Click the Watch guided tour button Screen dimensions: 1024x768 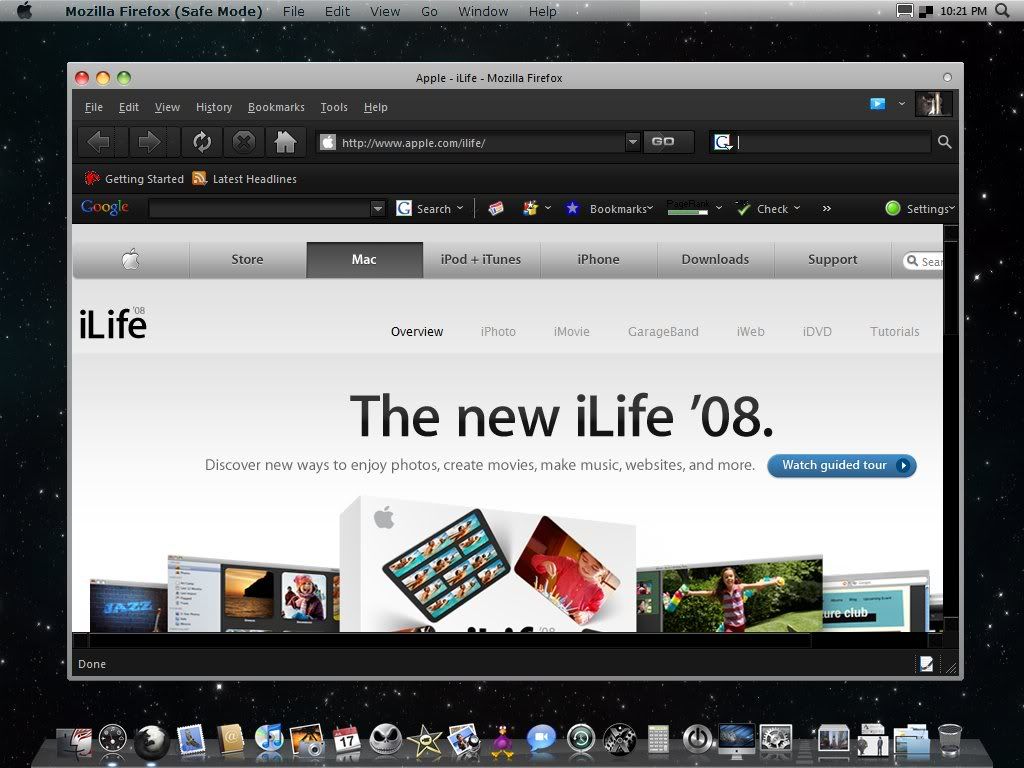(842, 465)
